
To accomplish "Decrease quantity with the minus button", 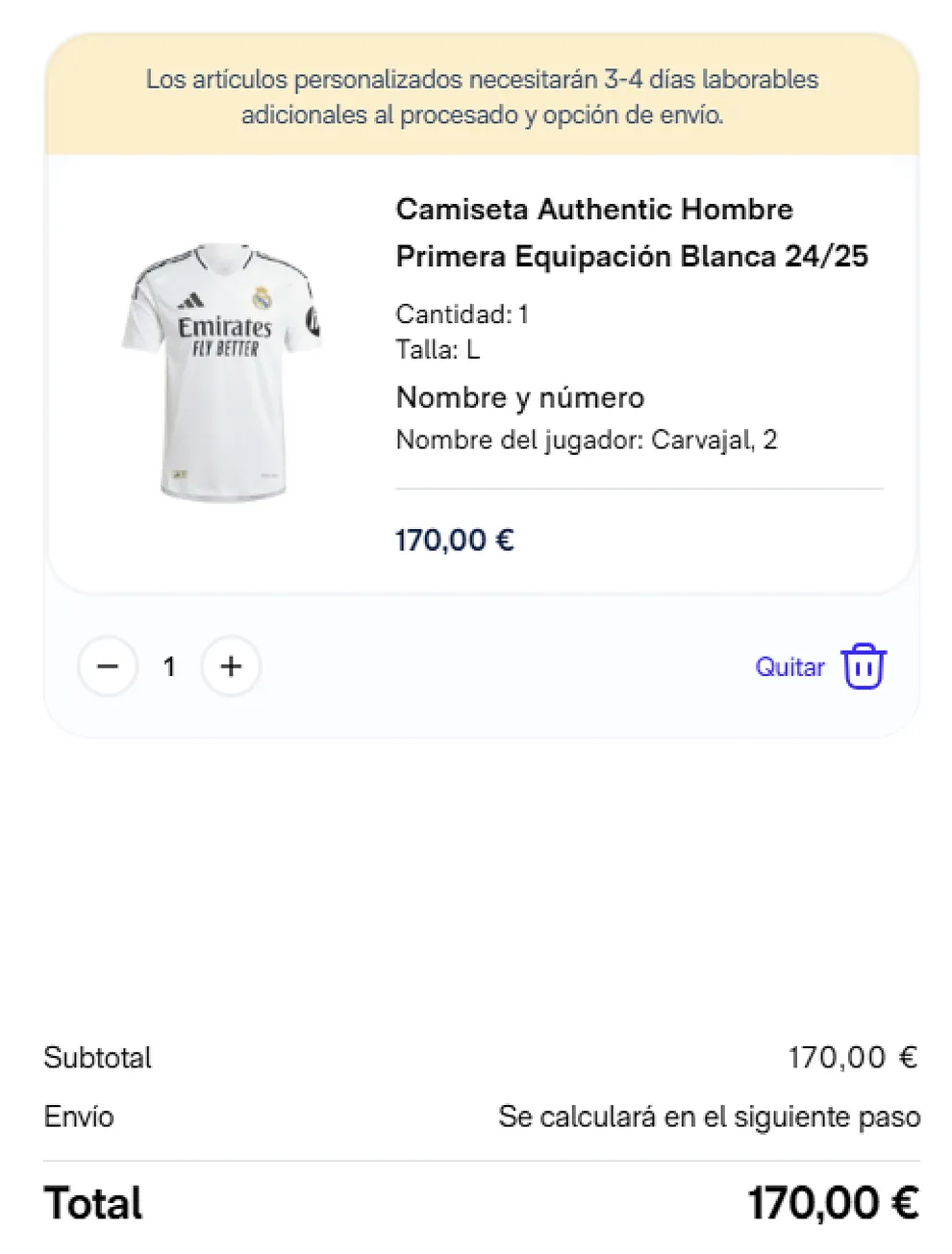I will 108,666.
